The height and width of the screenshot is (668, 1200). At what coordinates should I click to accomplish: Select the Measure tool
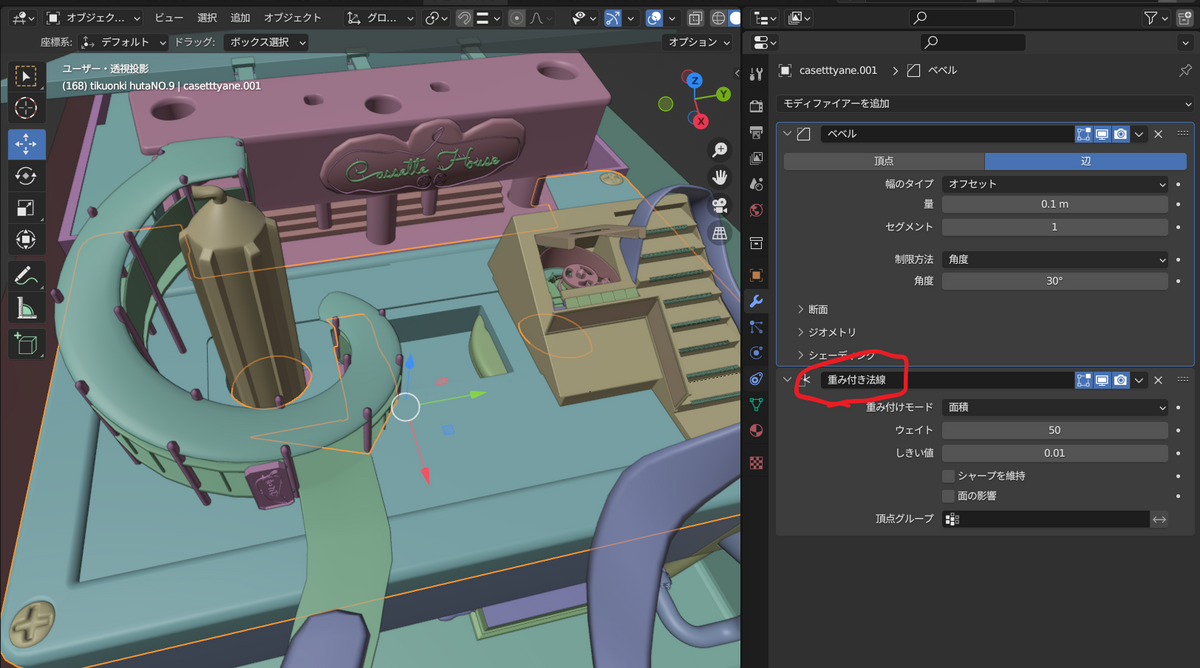coord(26,310)
